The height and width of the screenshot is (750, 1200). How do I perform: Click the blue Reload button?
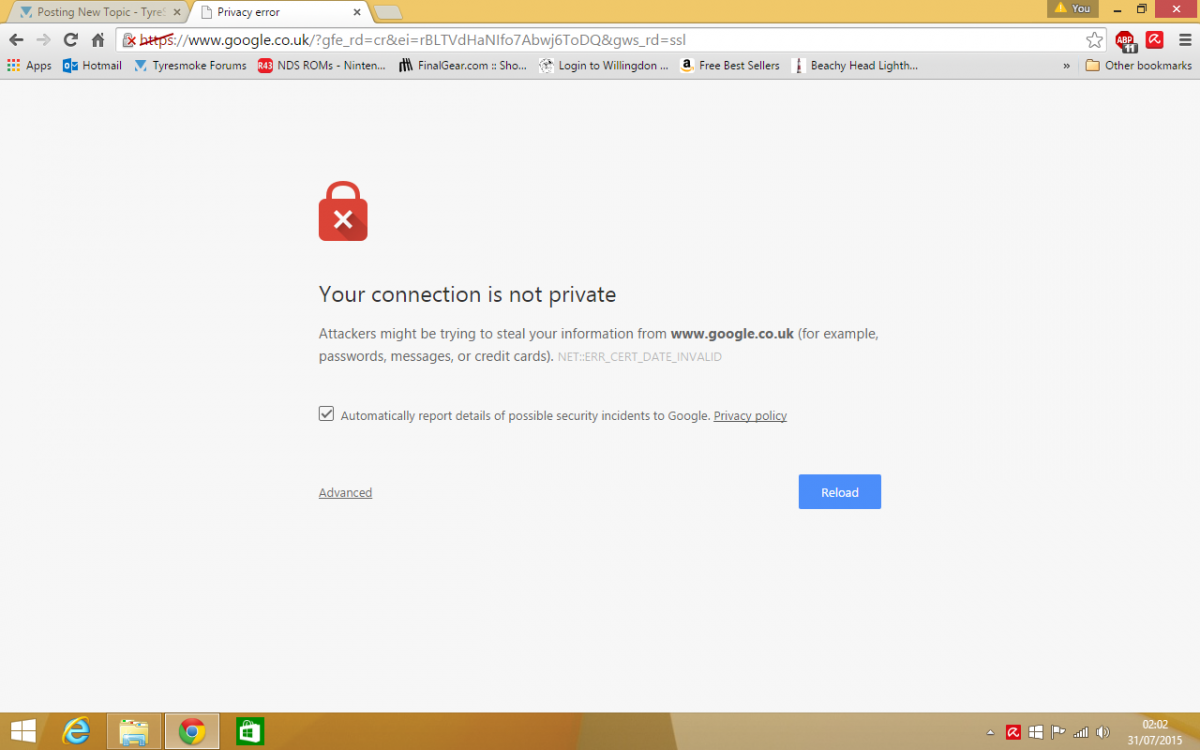840,492
